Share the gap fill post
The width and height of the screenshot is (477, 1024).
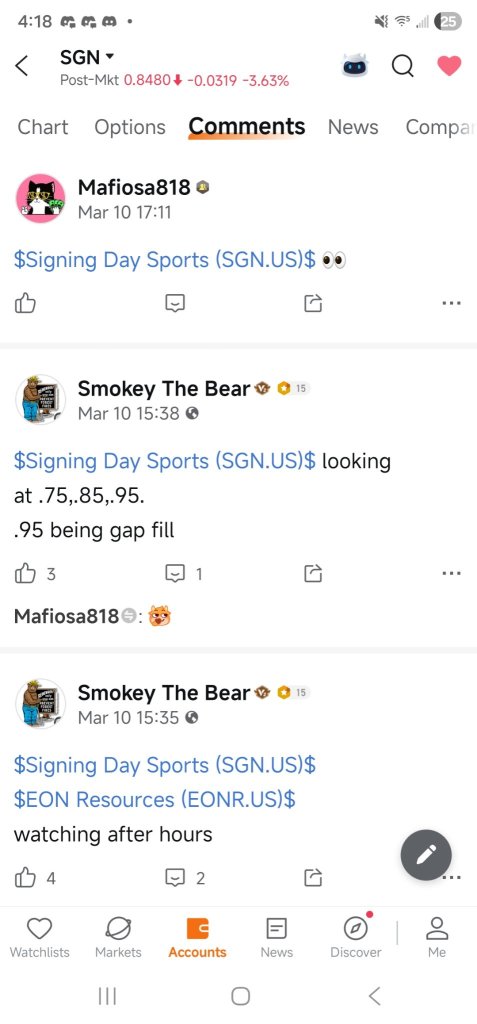(x=313, y=574)
